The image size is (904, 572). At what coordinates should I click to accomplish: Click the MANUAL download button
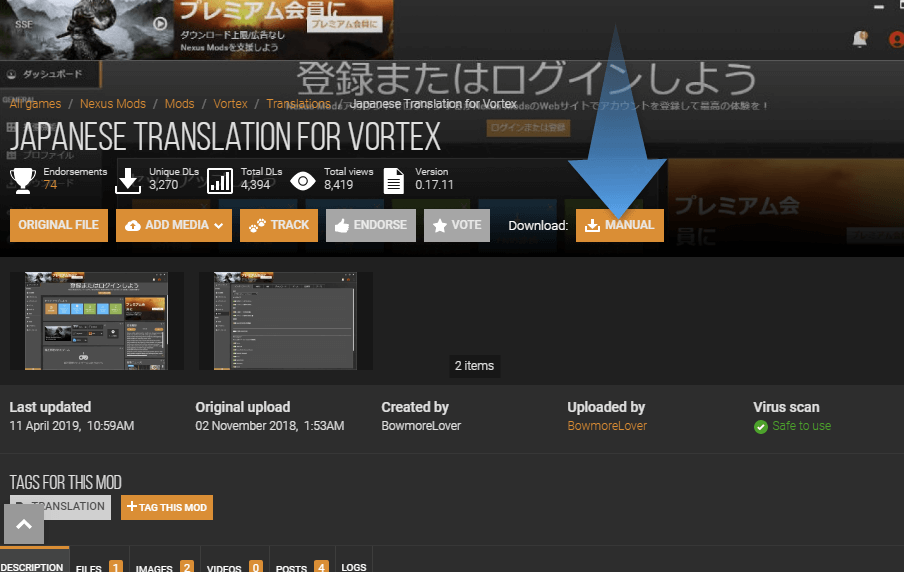(x=619, y=225)
